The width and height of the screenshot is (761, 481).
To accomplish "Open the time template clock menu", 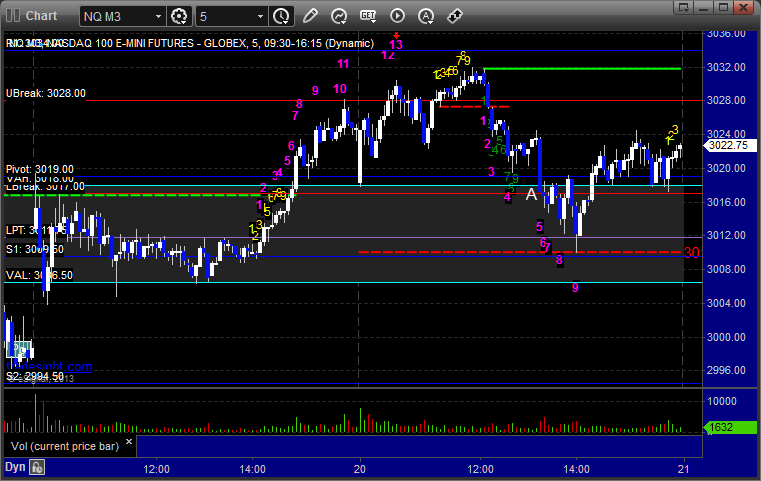I will click(x=281, y=17).
